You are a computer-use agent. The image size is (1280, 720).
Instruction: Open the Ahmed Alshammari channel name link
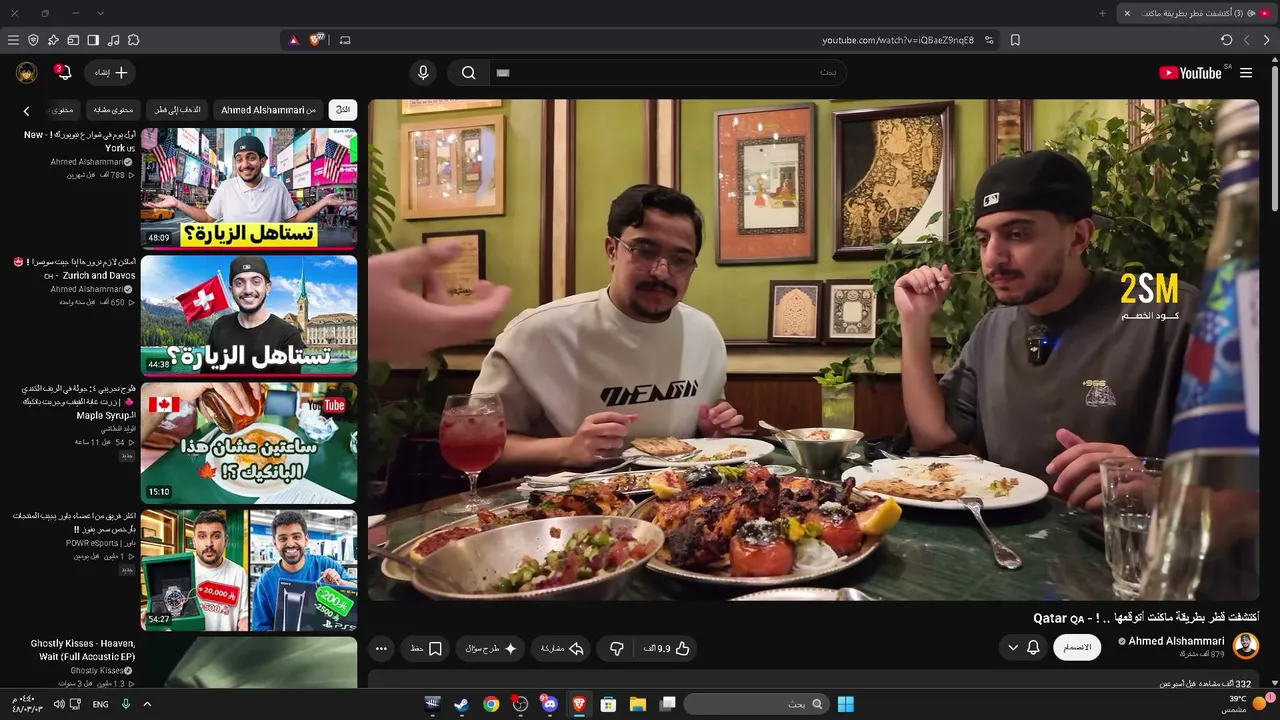point(1176,641)
